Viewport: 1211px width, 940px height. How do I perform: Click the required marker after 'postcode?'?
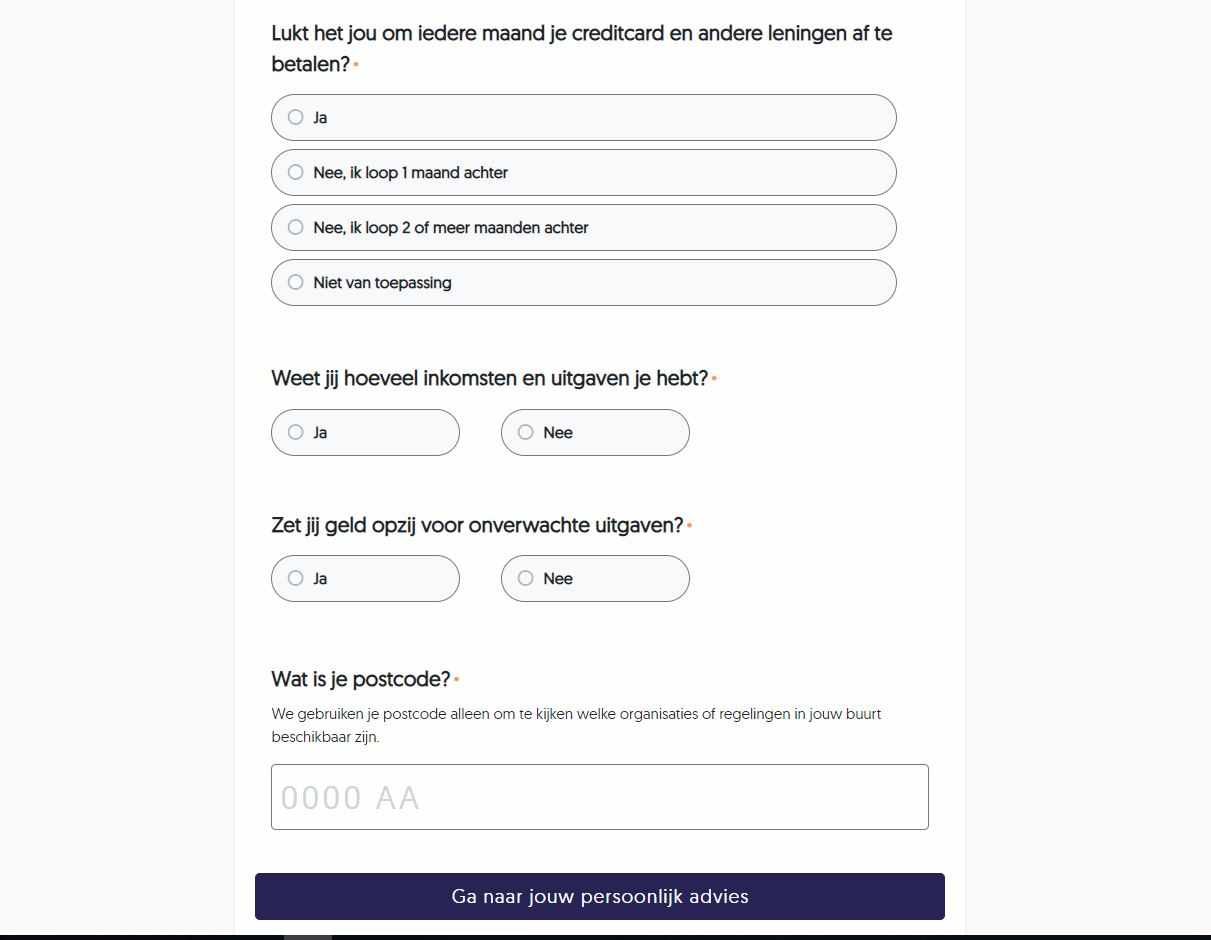457,680
